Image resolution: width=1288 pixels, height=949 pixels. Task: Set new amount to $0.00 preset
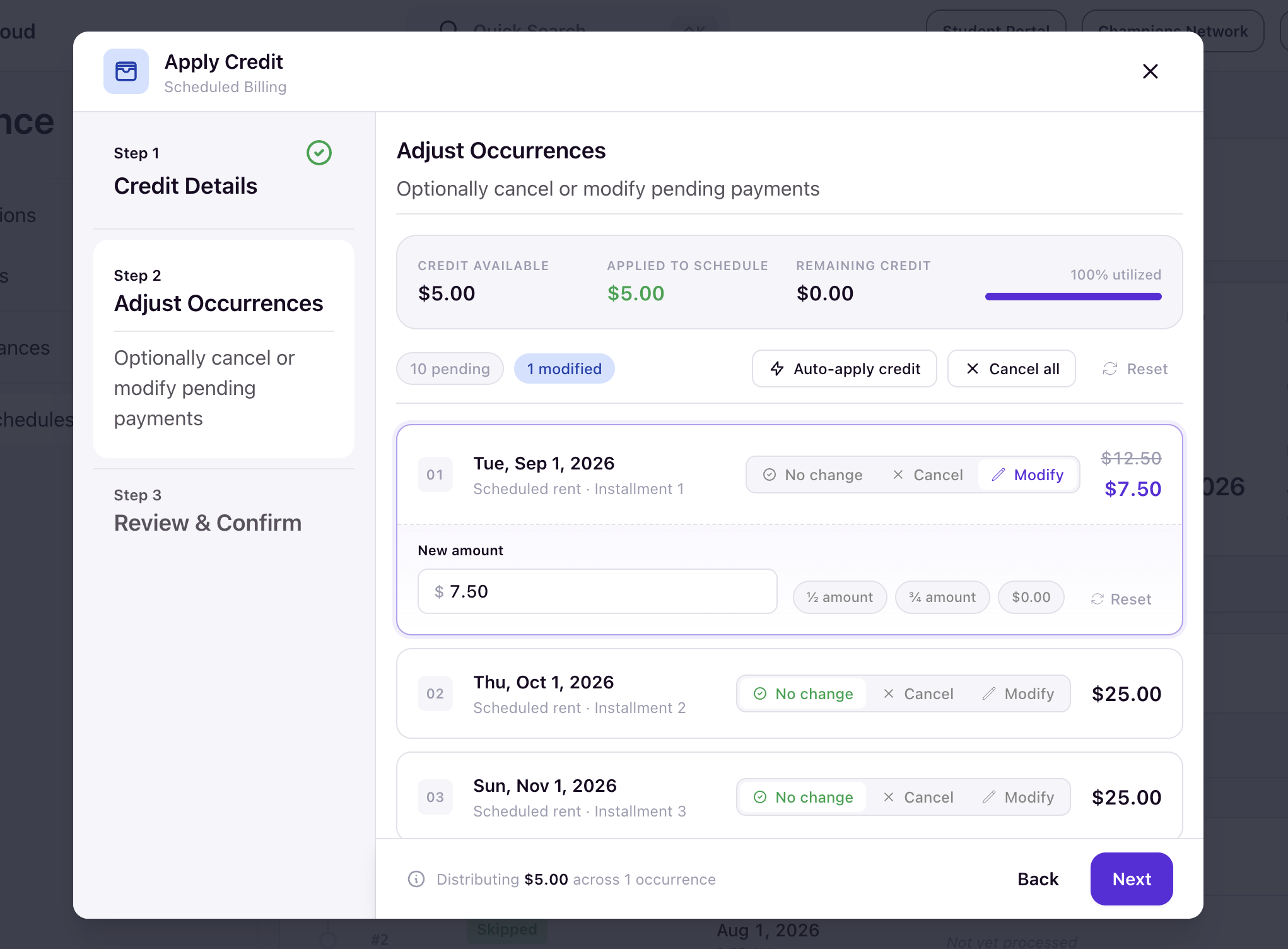pos(1031,597)
